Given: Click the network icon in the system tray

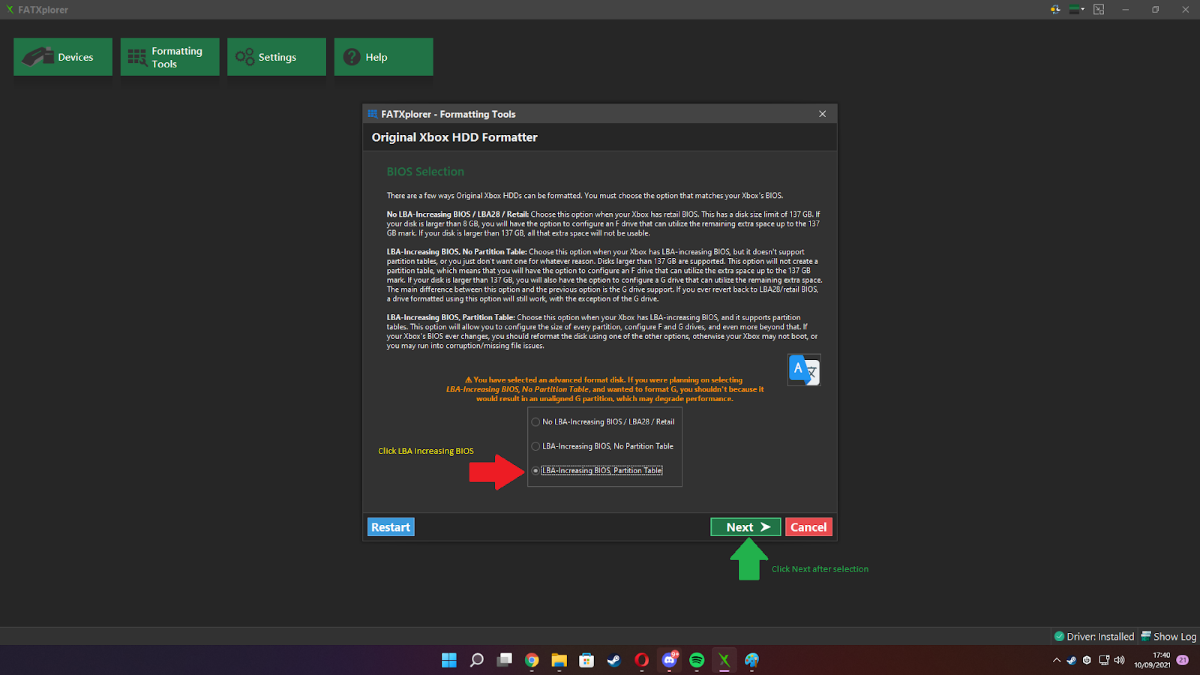Looking at the screenshot, I should click(x=1104, y=660).
